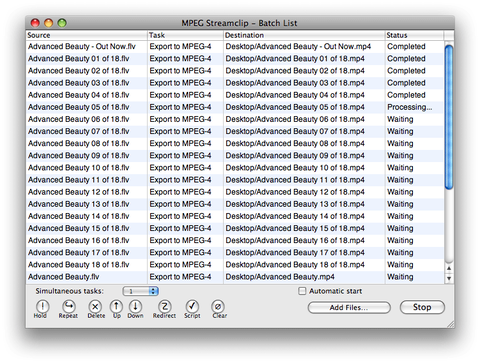Select source Advanced Beauty 08 of 18.flv
Screen dimensions: 480x363
click(x=79, y=143)
